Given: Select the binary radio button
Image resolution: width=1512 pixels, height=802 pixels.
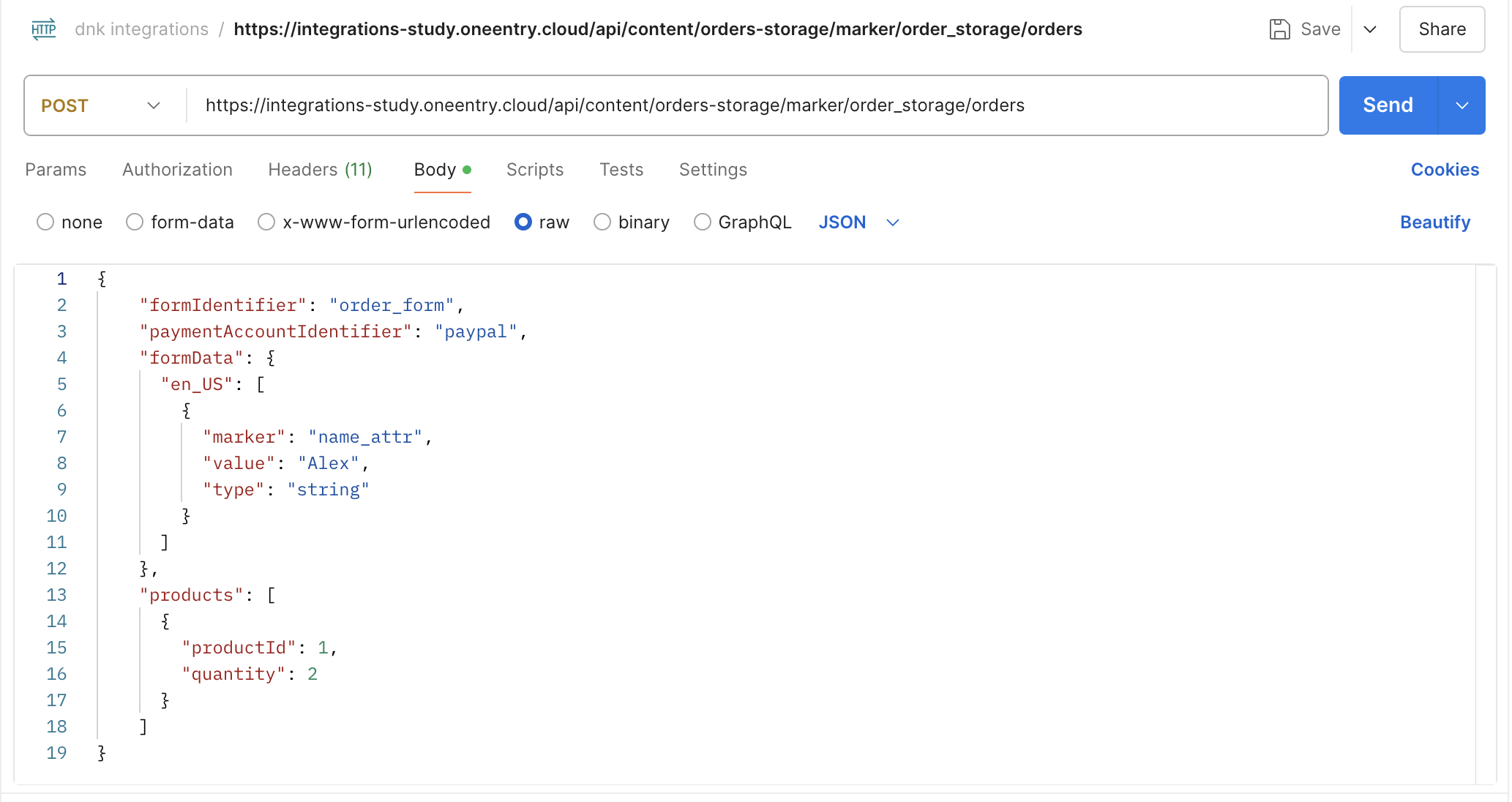Looking at the screenshot, I should pyautogui.click(x=602, y=222).
